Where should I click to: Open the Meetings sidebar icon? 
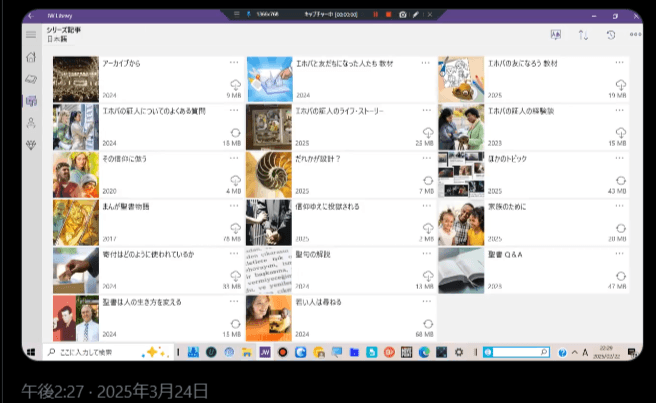pyautogui.click(x=31, y=123)
